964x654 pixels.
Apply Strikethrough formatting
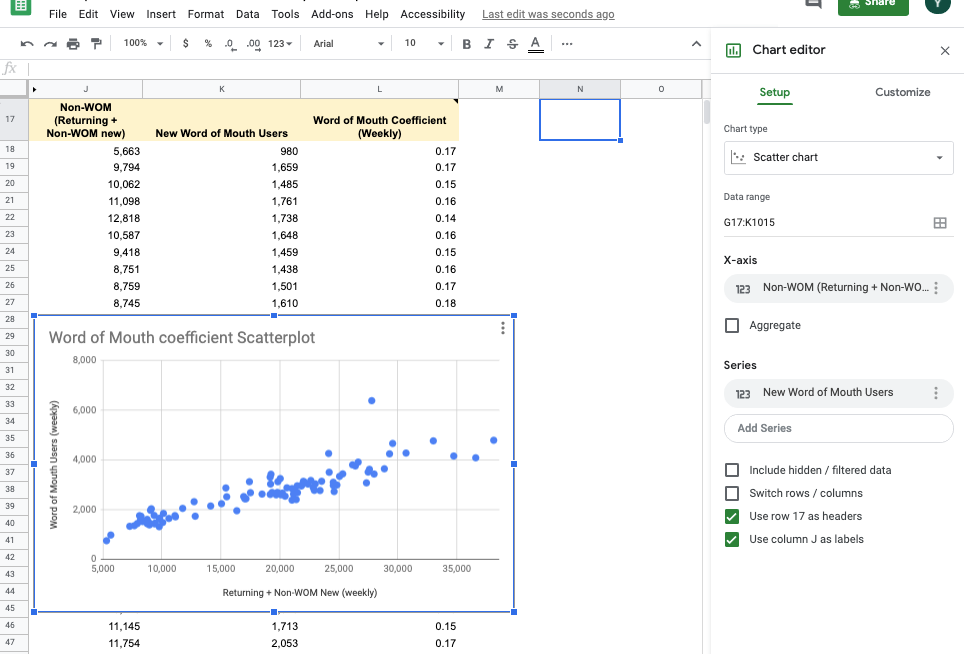tap(512, 44)
